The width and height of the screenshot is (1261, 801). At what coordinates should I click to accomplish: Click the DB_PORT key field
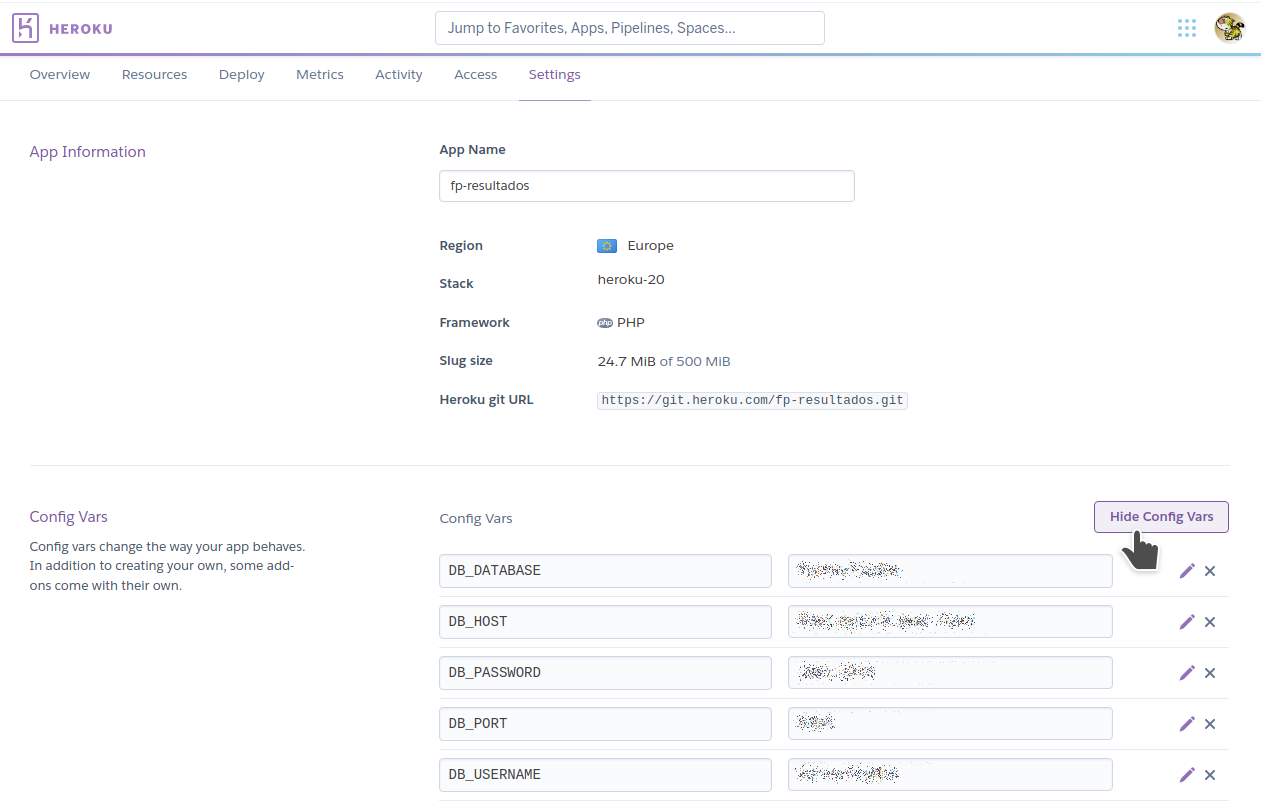[x=605, y=724]
